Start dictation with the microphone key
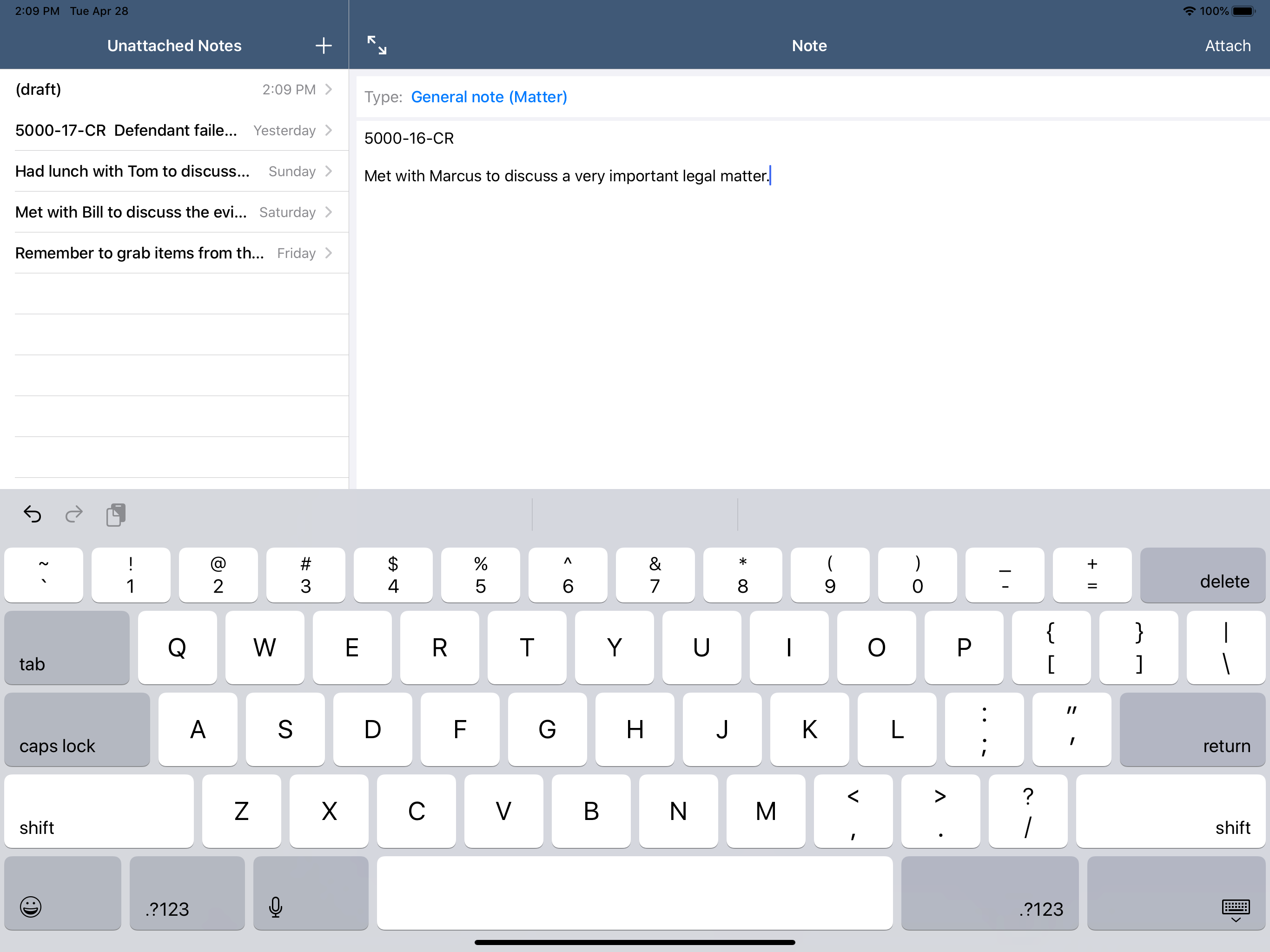 click(x=311, y=893)
